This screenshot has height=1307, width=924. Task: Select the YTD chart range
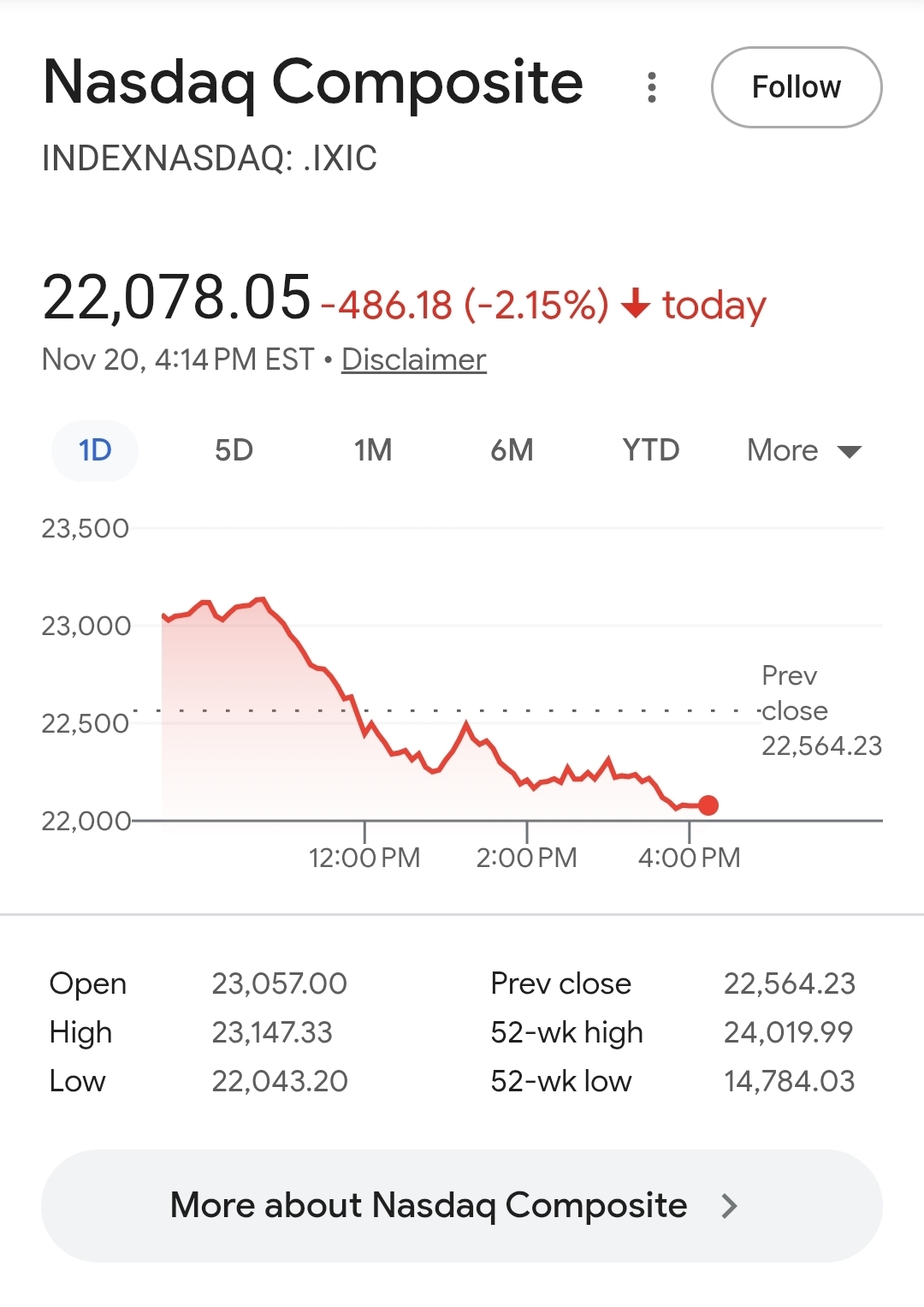(650, 449)
